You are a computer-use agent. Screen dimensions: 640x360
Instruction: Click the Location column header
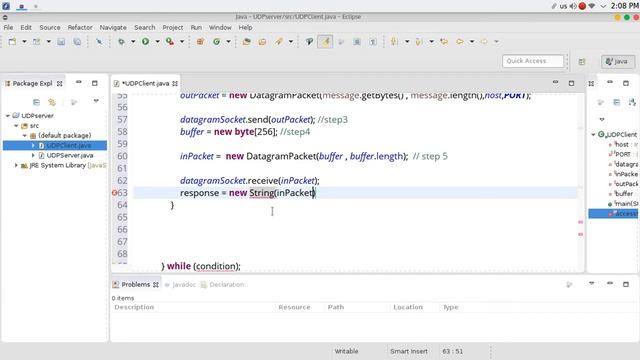coord(408,307)
